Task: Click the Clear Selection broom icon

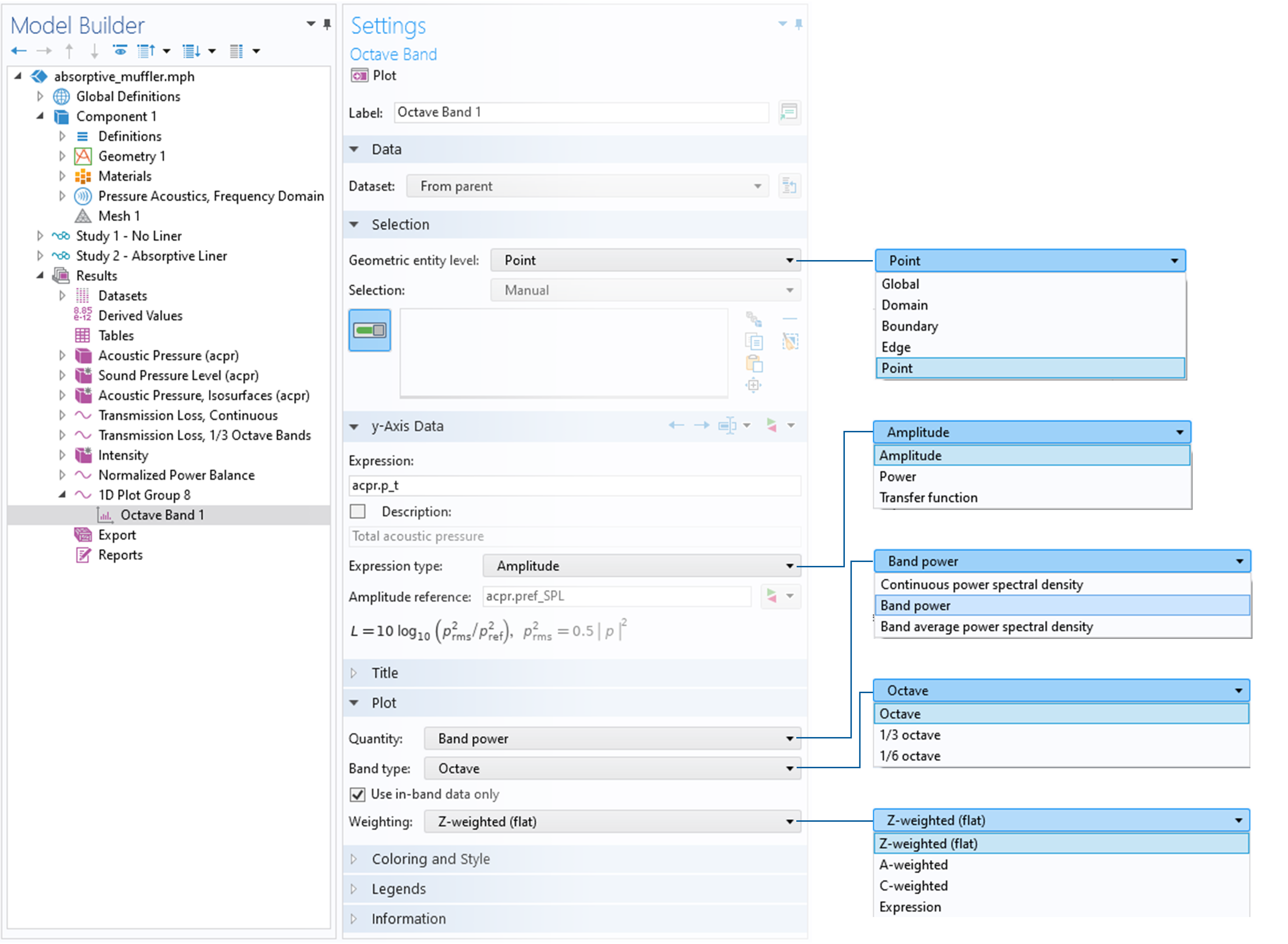Action: click(790, 342)
